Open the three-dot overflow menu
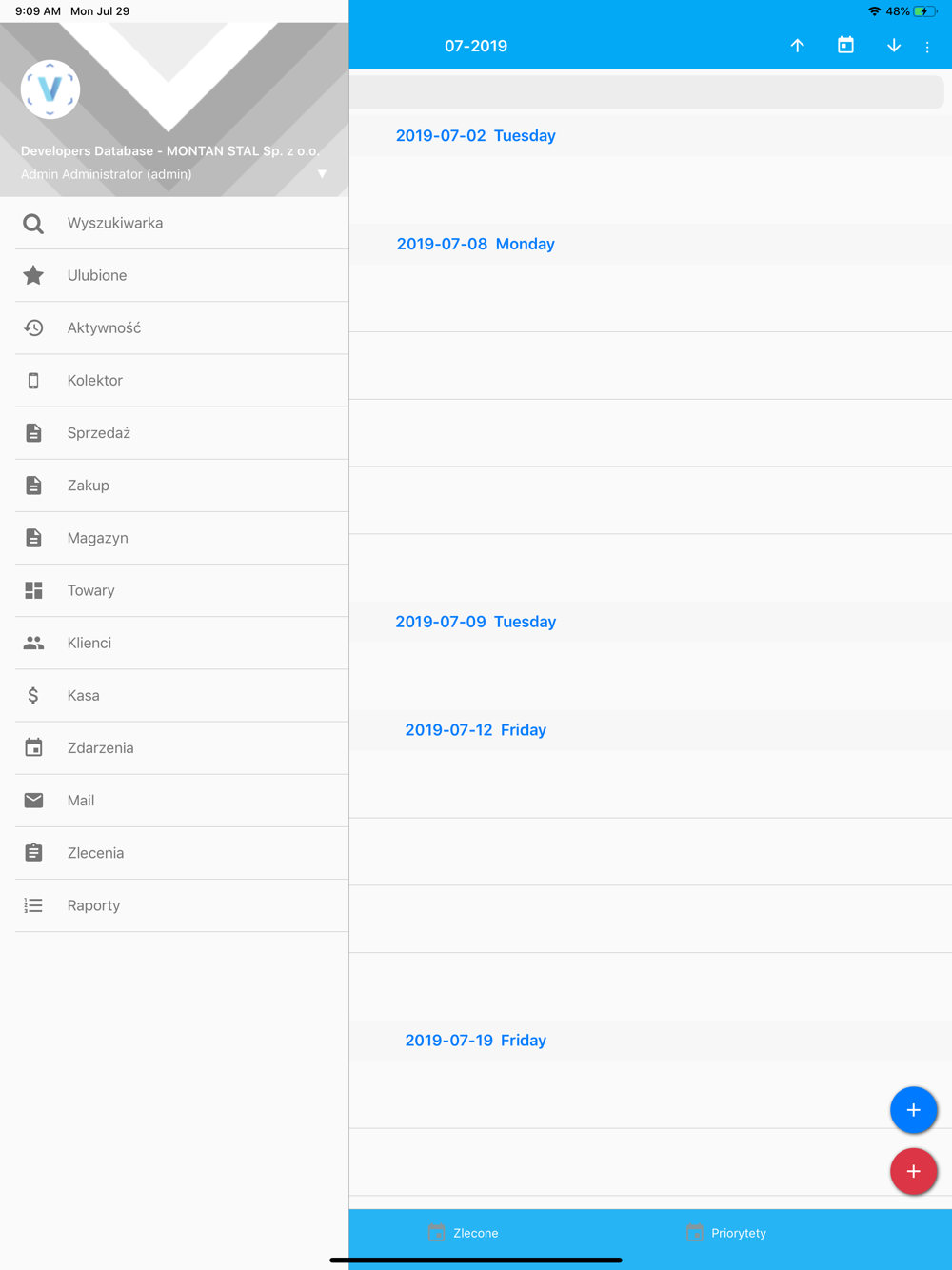The height and width of the screenshot is (1270, 952). [927, 47]
